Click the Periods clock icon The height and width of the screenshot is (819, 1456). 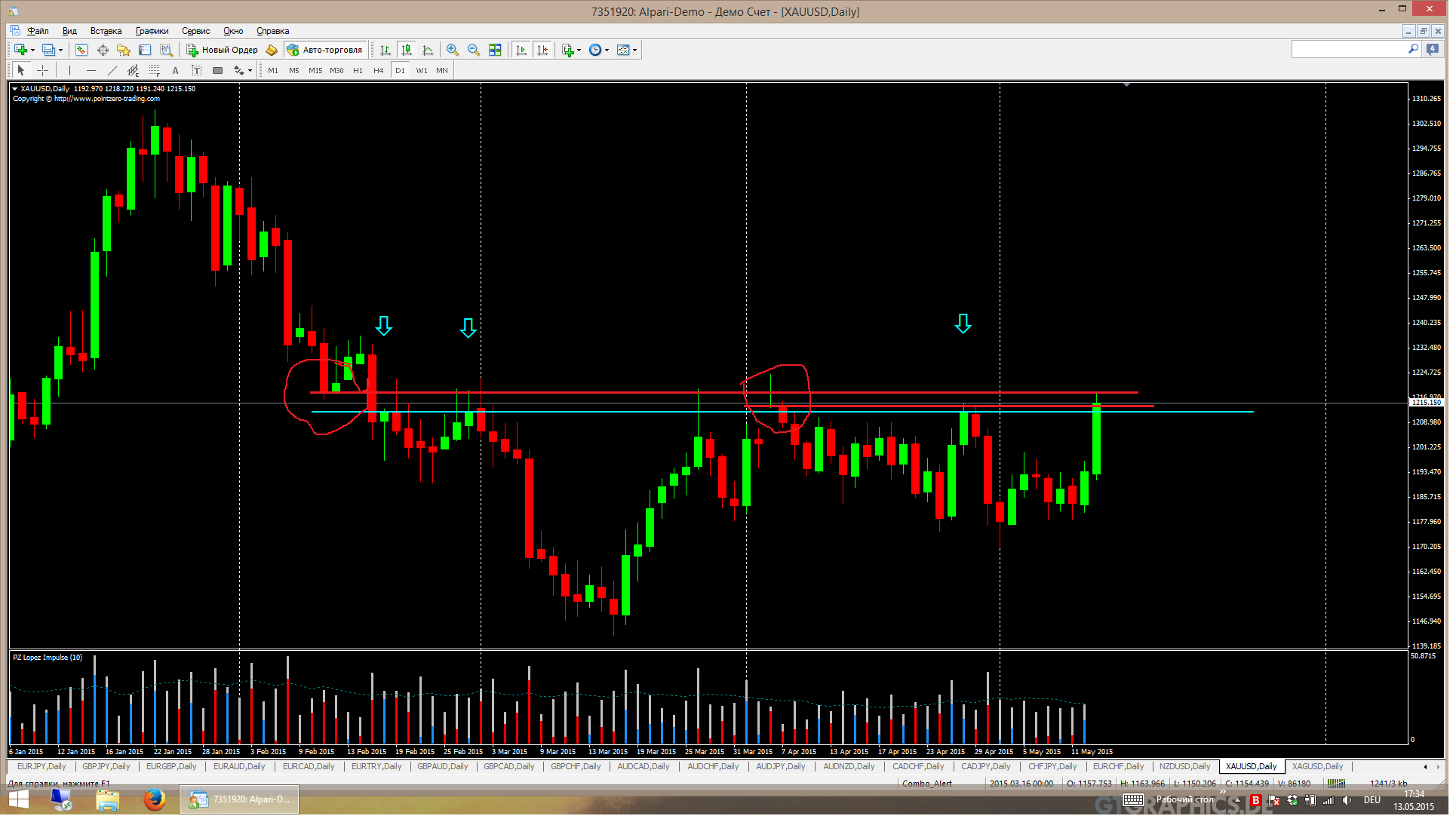595,50
